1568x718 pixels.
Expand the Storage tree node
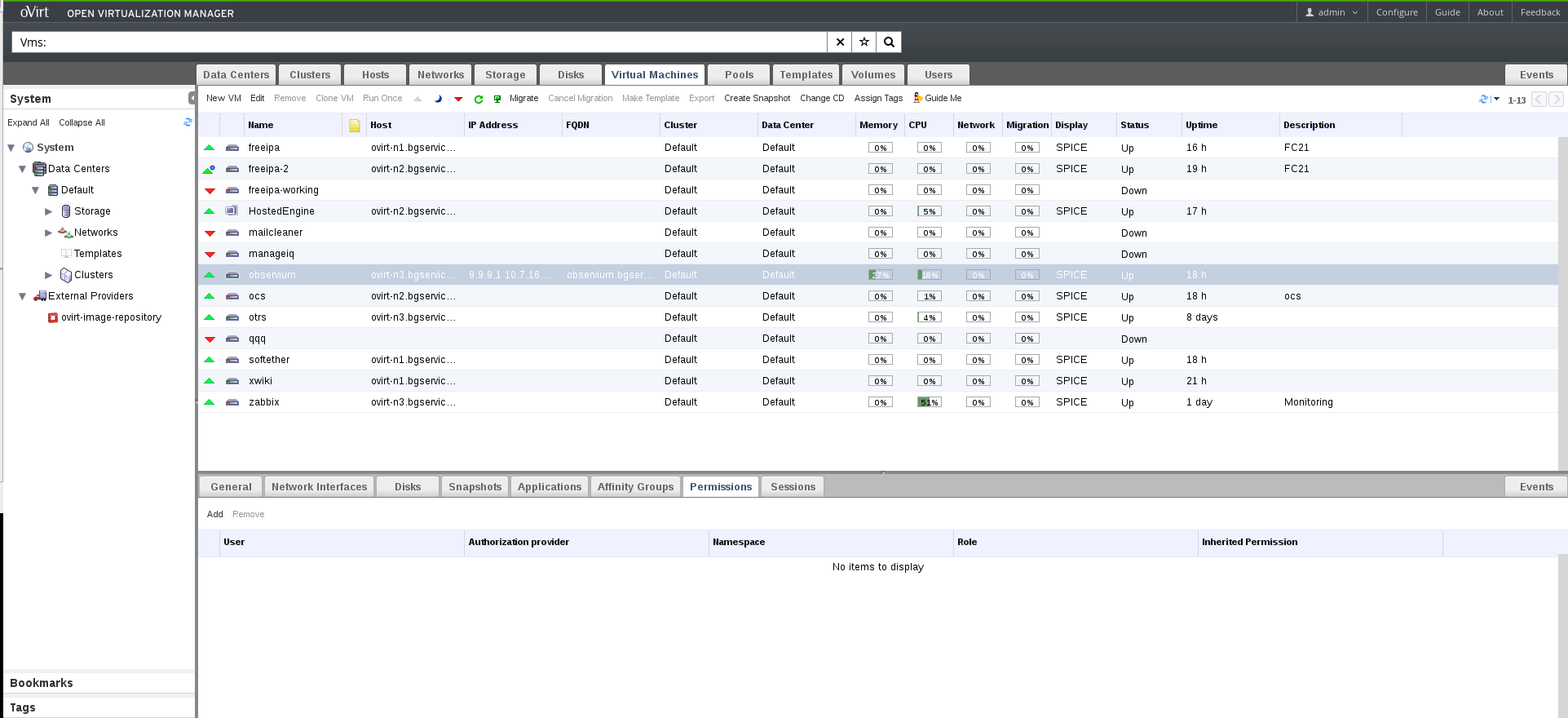(48, 211)
